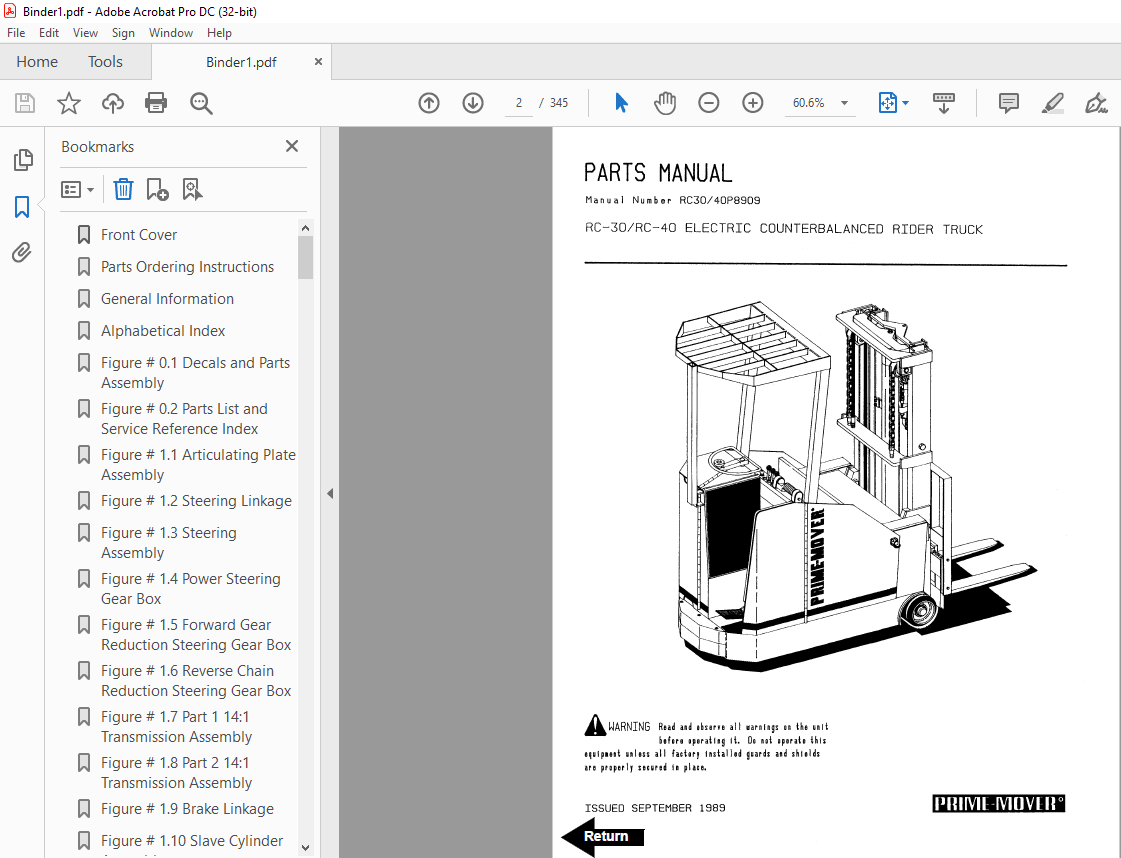The height and width of the screenshot is (858, 1121).
Task: Click the page number input field
Action: 519,103
